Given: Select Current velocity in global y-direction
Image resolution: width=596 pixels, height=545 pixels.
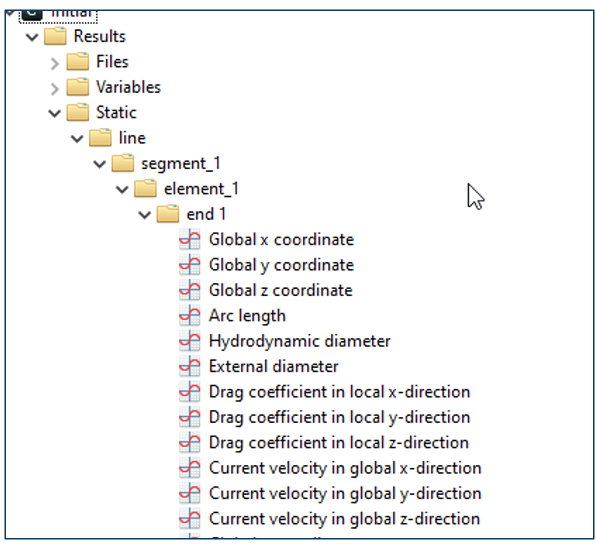Looking at the screenshot, I should pos(345,493).
